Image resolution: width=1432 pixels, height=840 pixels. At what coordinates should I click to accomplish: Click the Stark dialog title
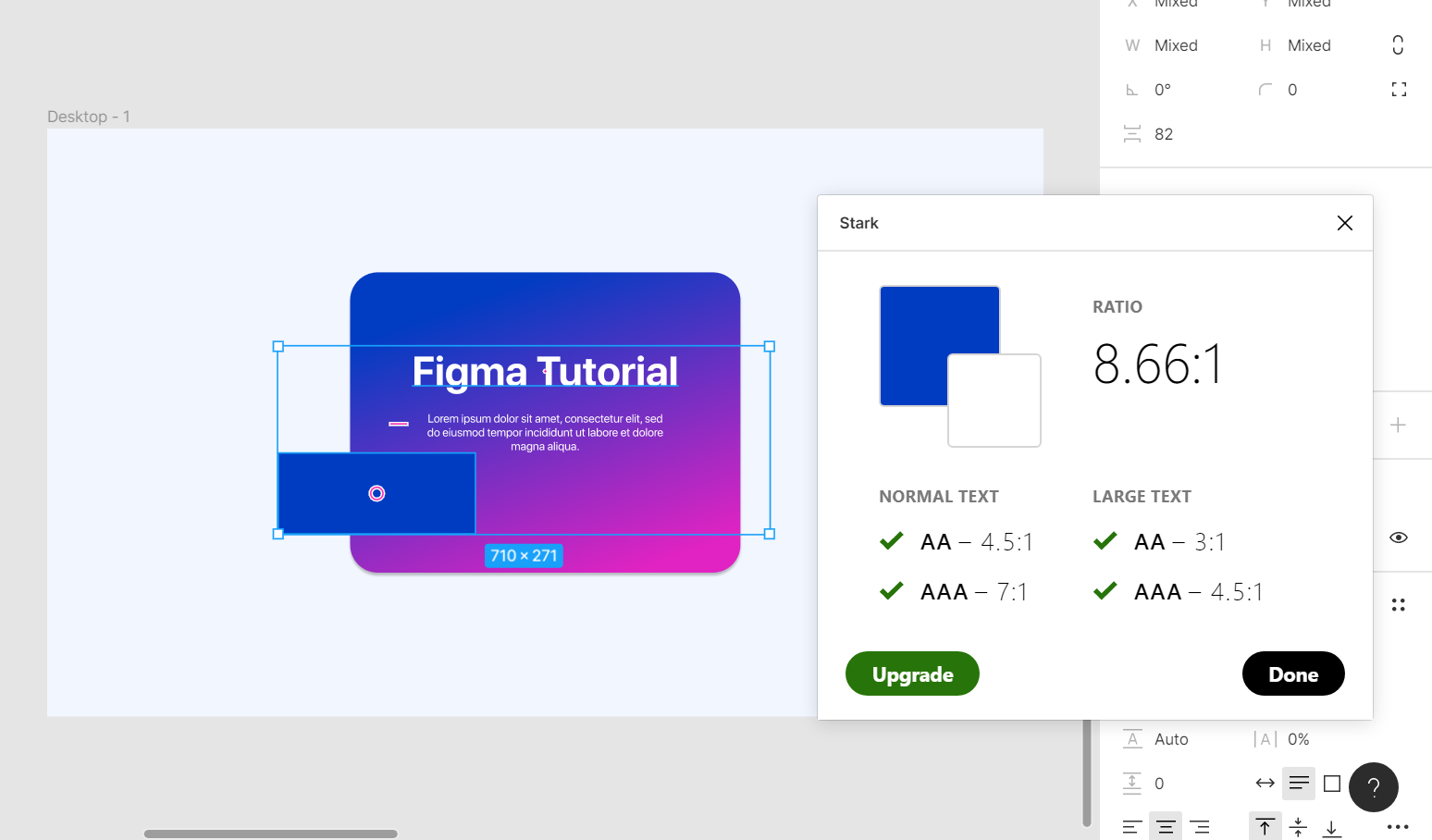(x=858, y=223)
